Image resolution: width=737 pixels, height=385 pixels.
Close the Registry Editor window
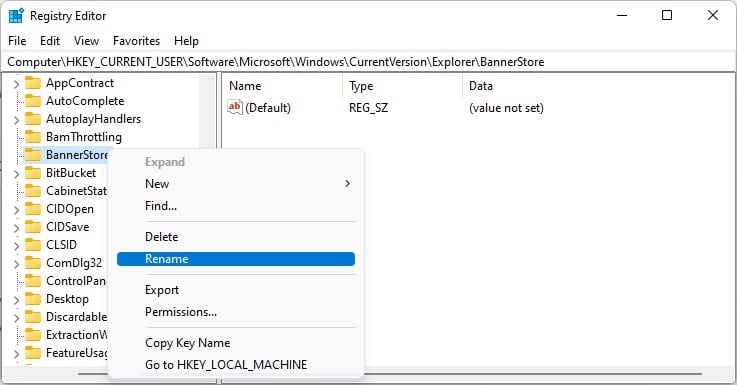713,16
